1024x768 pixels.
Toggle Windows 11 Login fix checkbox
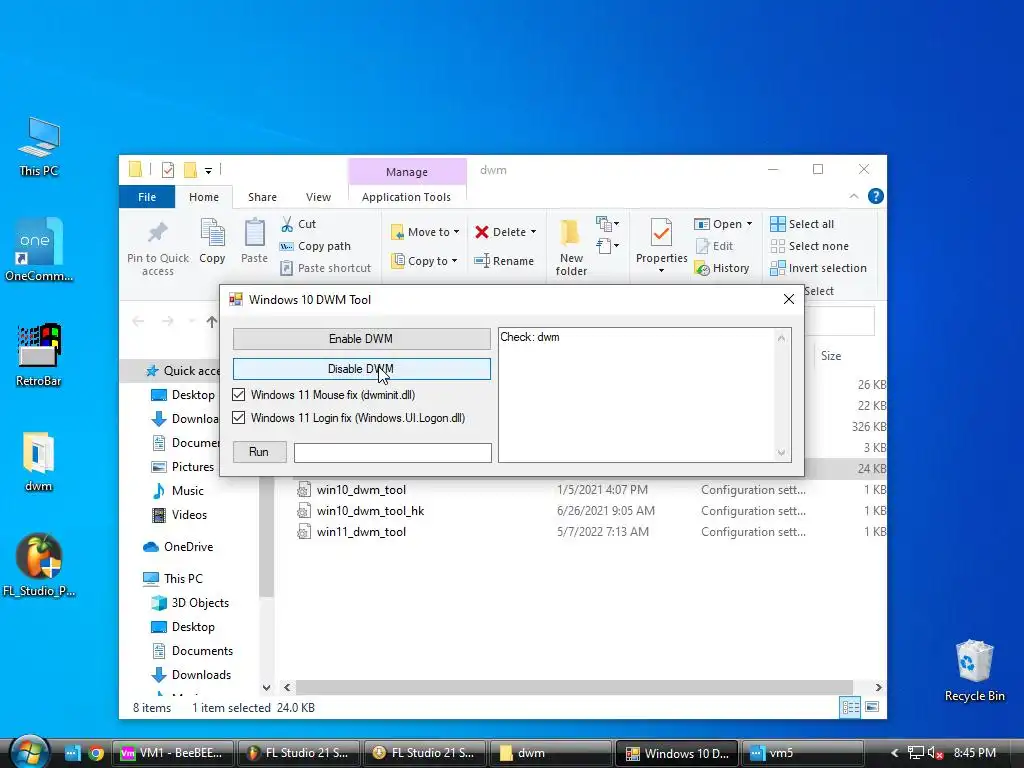238,418
